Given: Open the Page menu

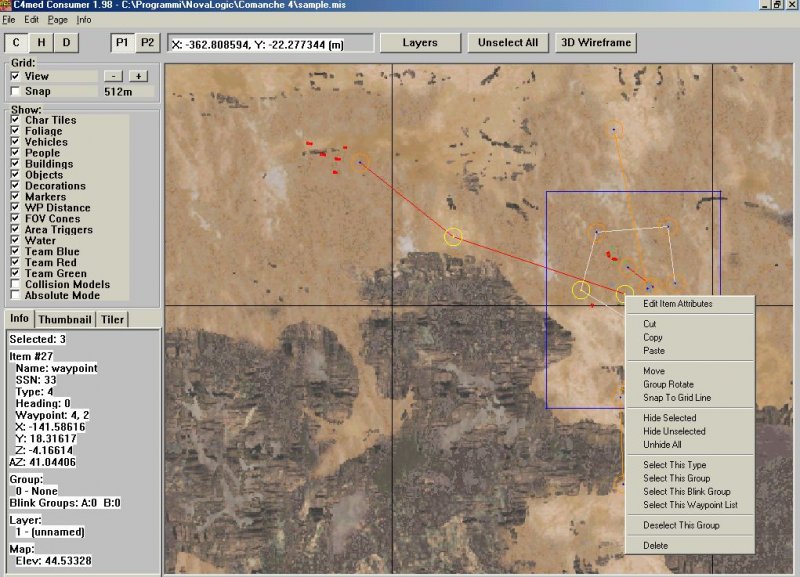Looking at the screenshot, I should [58, 19].
